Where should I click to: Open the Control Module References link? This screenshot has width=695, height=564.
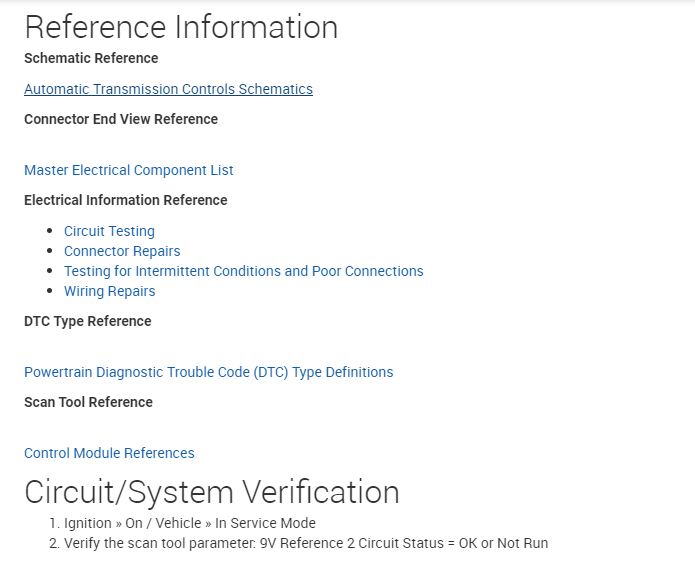[x=109, y=453]
